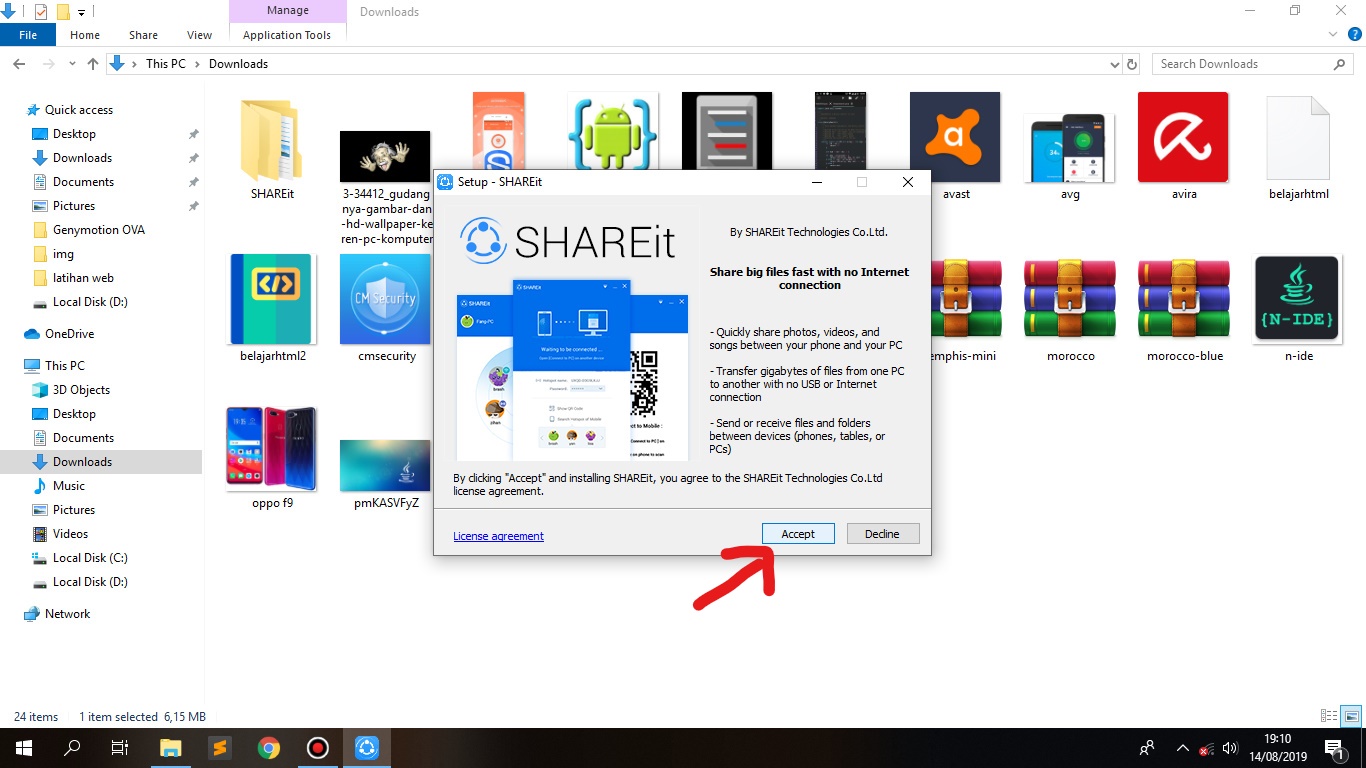Select the avast file icon
Viewport: 1366px width, 768px height.
click(x=955, y=137)
